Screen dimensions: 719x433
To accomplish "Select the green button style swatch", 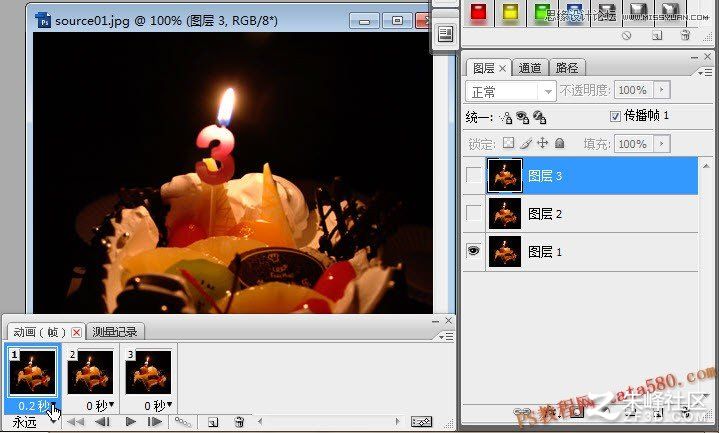I will (x=542, y=12).
